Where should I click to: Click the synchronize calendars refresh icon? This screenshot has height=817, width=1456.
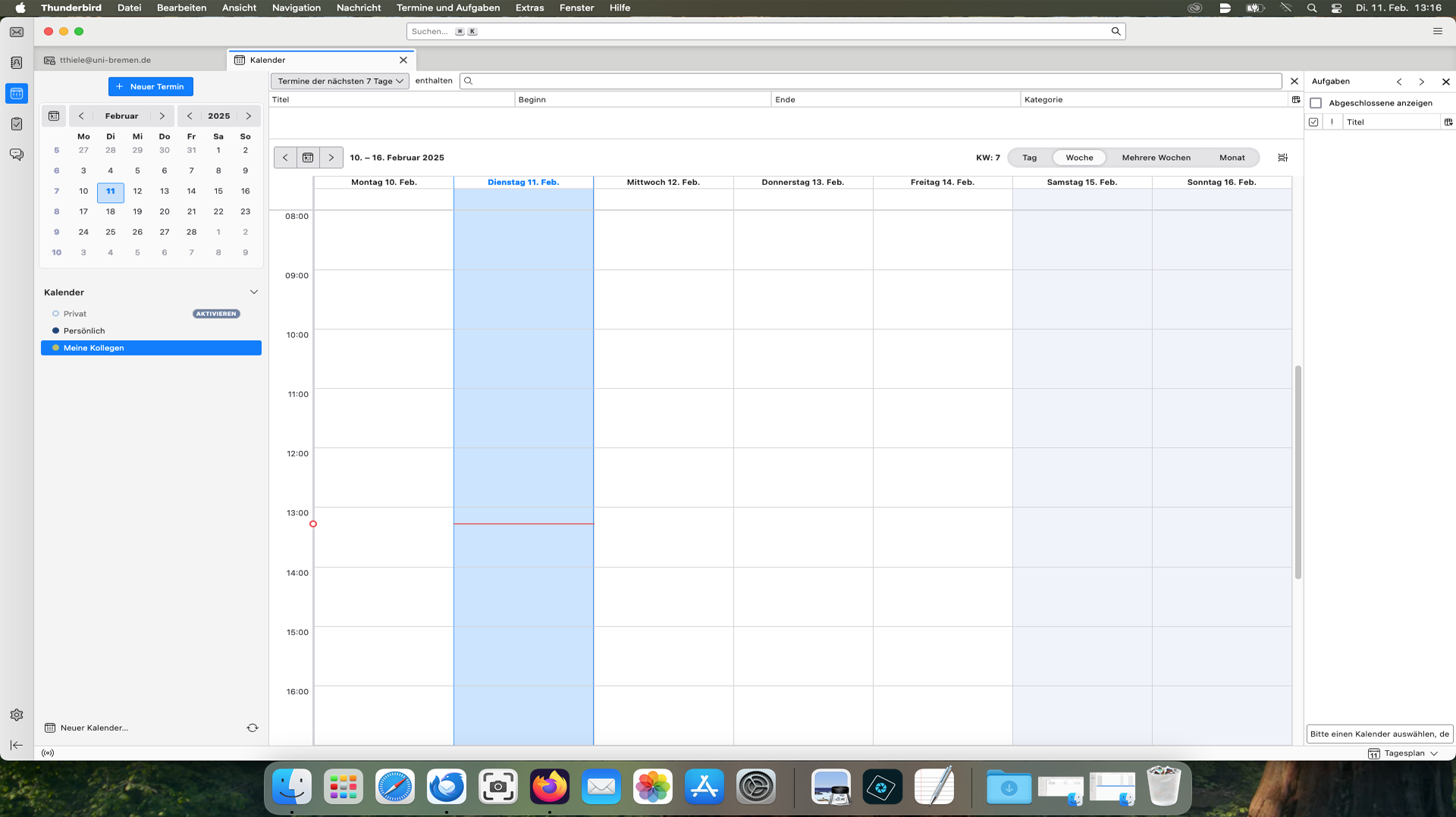point(253,728)
